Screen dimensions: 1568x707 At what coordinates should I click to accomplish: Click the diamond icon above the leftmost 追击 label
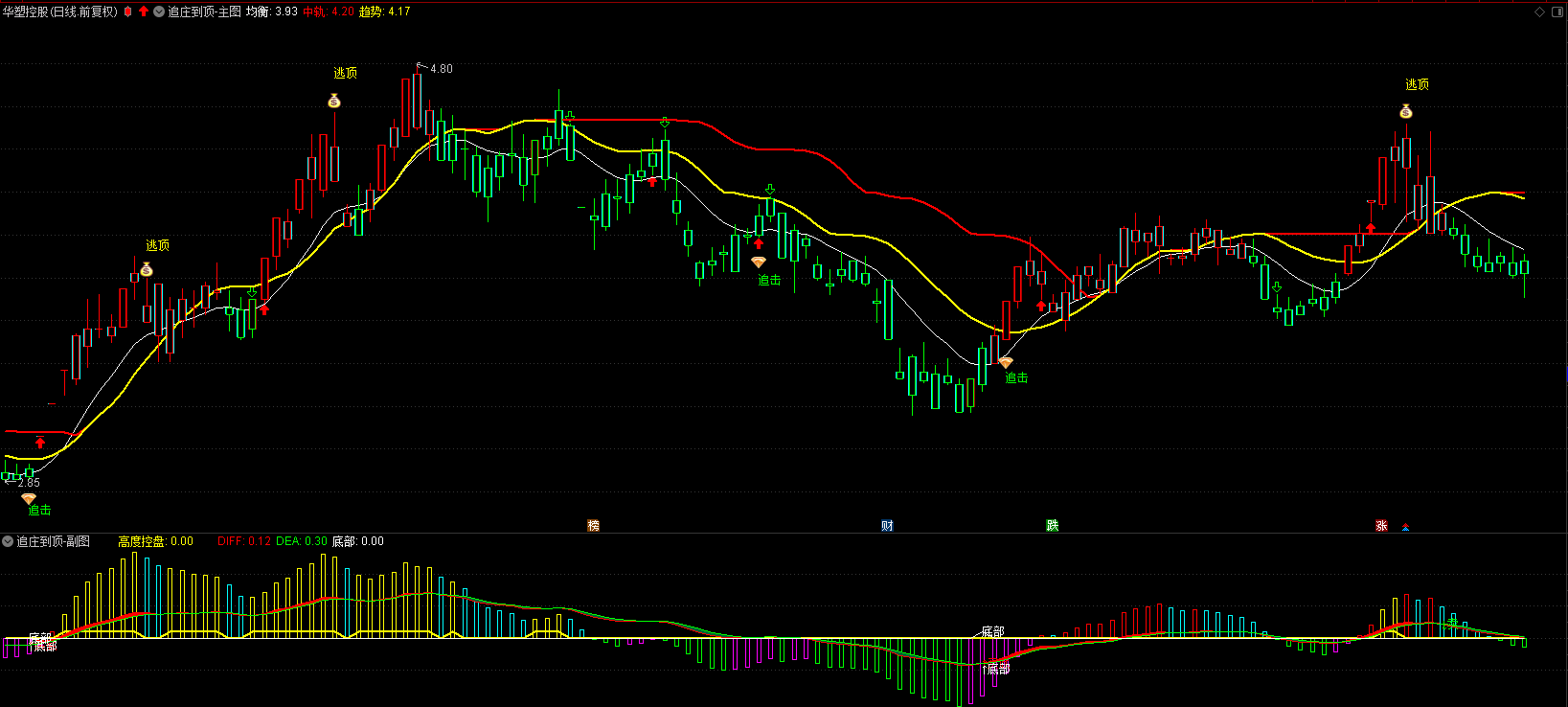(x=29, y=499)
